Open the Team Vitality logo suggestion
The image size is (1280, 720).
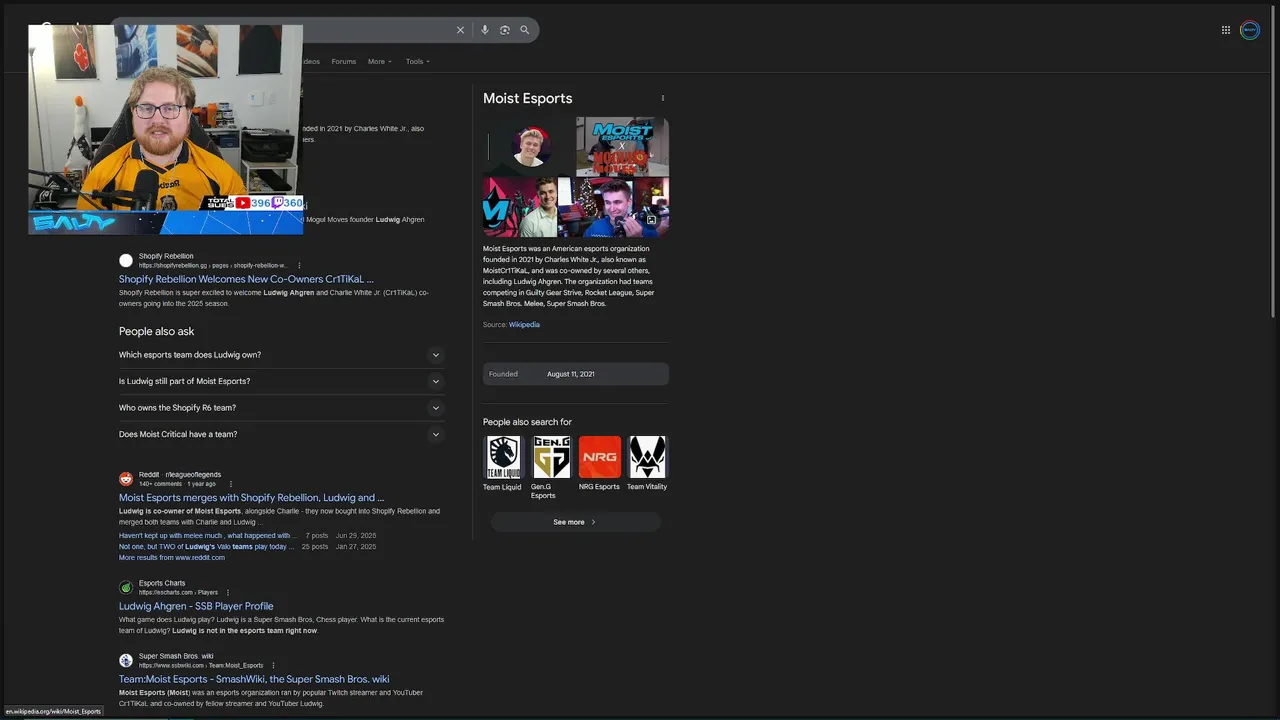647,457
